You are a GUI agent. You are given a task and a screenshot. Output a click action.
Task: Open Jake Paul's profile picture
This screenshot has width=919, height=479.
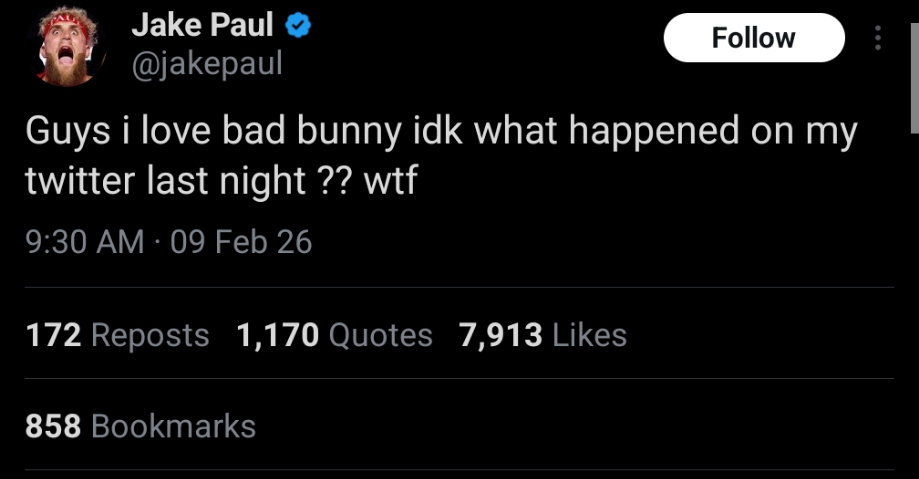point(67,46)
